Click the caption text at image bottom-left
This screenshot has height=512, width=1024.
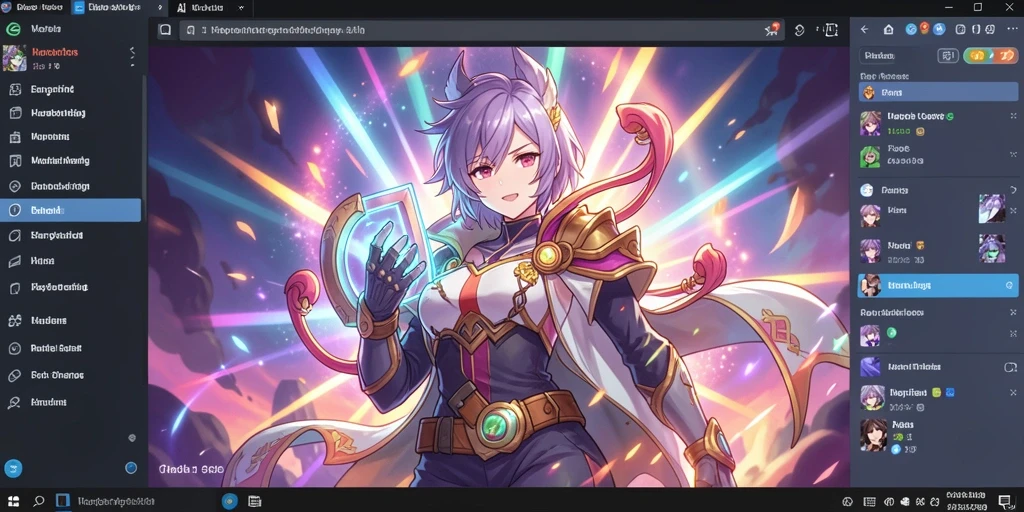(x=191, y=469)
